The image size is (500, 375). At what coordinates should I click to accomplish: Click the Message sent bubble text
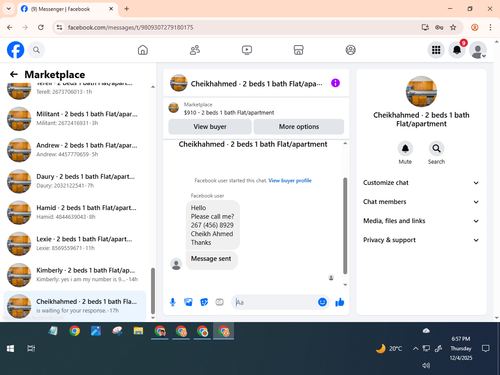[211, 259]
